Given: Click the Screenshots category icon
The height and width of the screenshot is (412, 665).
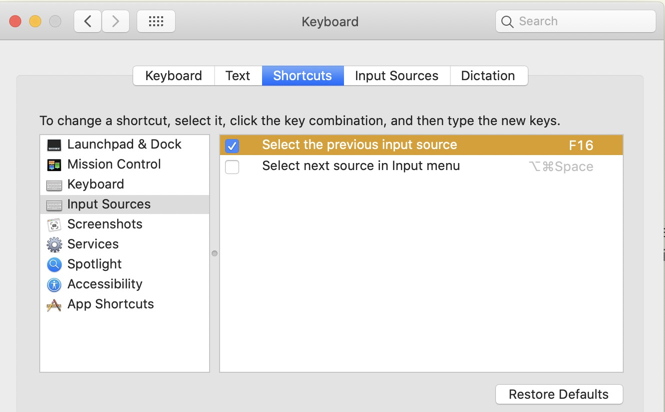Looking at the screenshot, I should [x=54, y=225].
